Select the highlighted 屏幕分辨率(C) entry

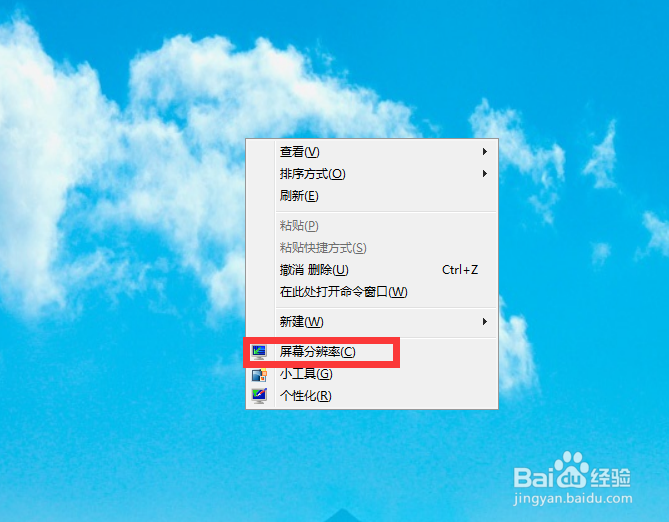coord(372,352)
